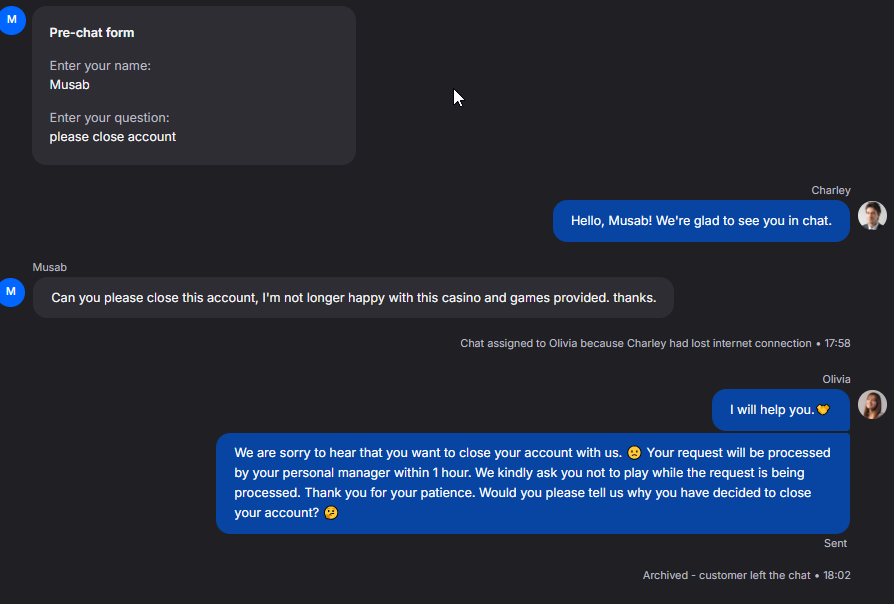The width and height of the screenshot is (894, 604).
Task: Select the "Pre-chat form" heading
Action: (x=92, y=33)
